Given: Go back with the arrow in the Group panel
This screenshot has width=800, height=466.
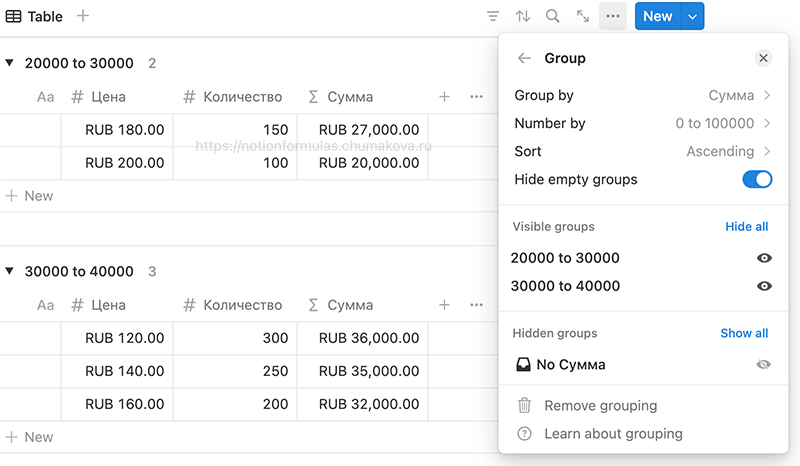Looking at the screenshot, I should [524, 58].
